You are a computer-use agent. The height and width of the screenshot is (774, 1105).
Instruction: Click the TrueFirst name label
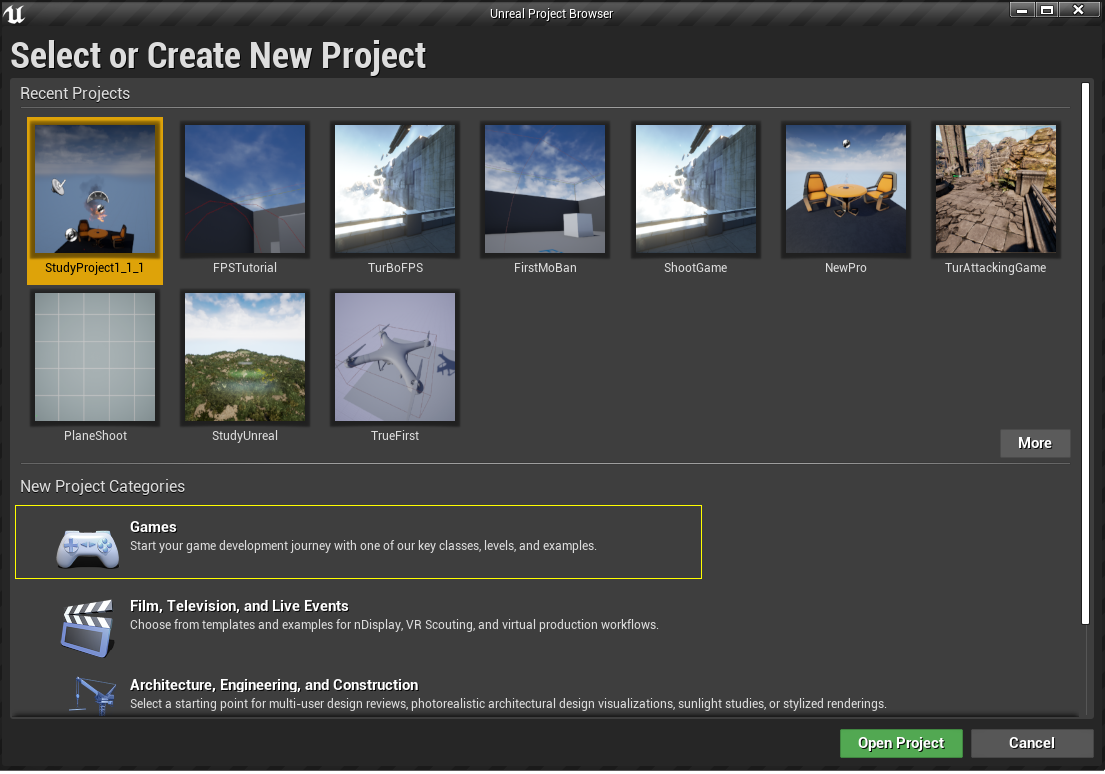tap(395, 436)
